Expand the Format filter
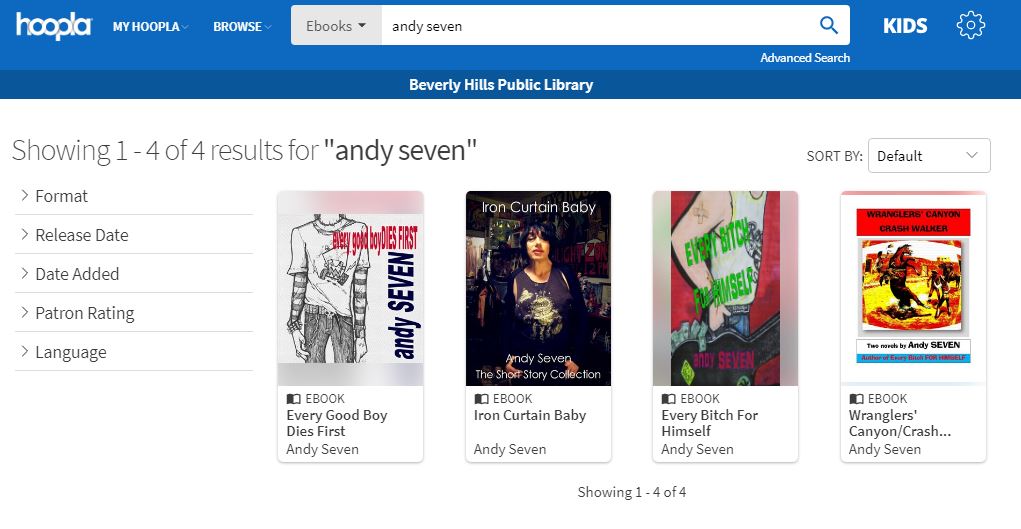 coord(61,196)
